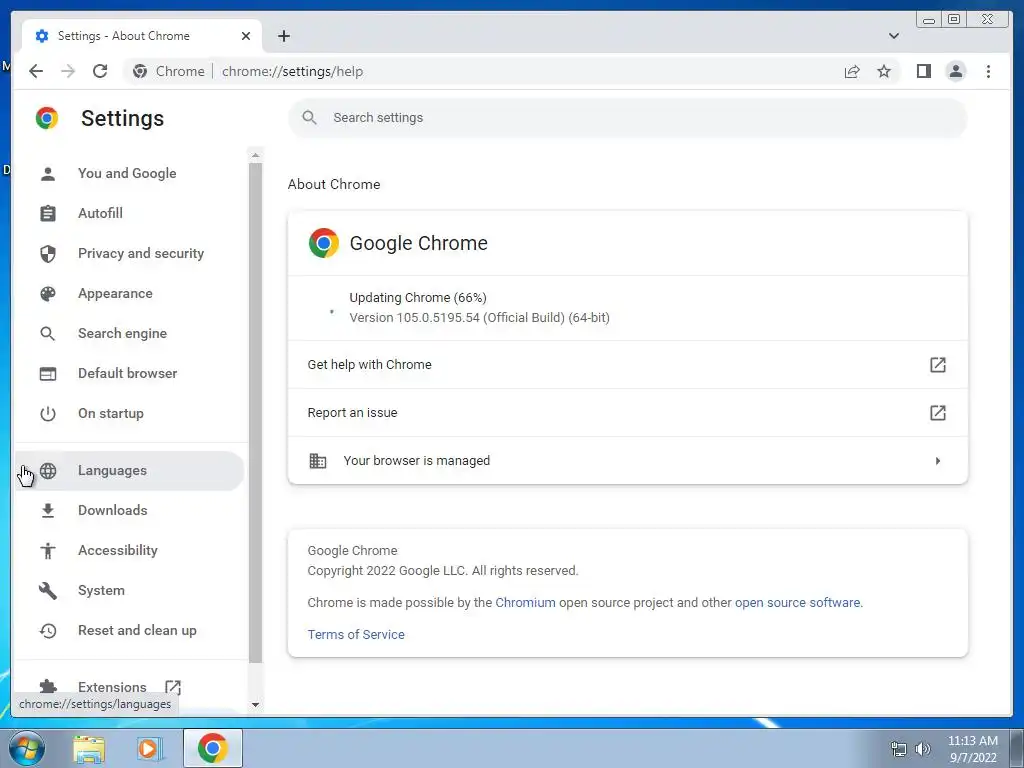The height and width of the screenshot is (768, 1024).
Task: Click the globe icon beside Languages
Action: (48, 471)
